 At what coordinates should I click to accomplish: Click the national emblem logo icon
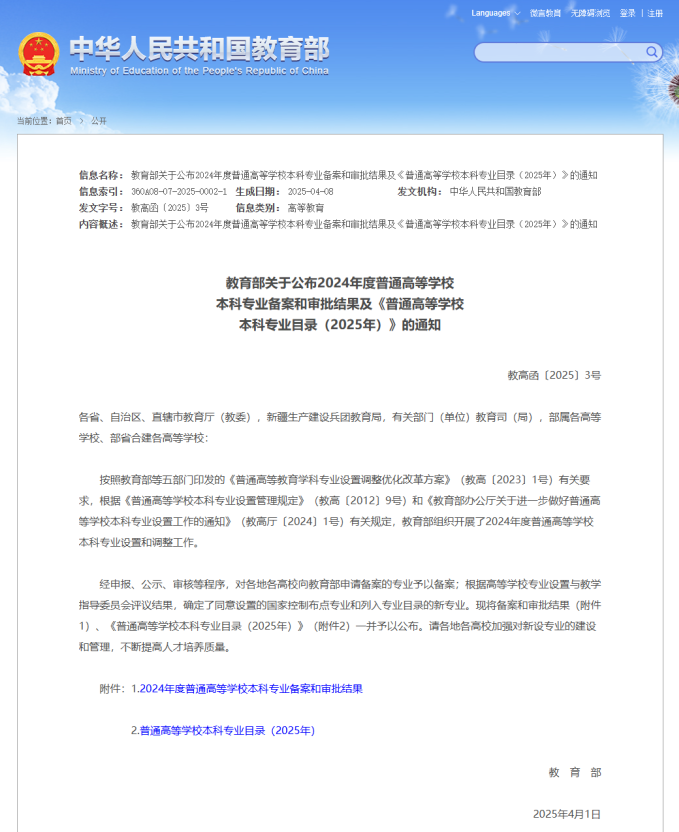[38, 54]
